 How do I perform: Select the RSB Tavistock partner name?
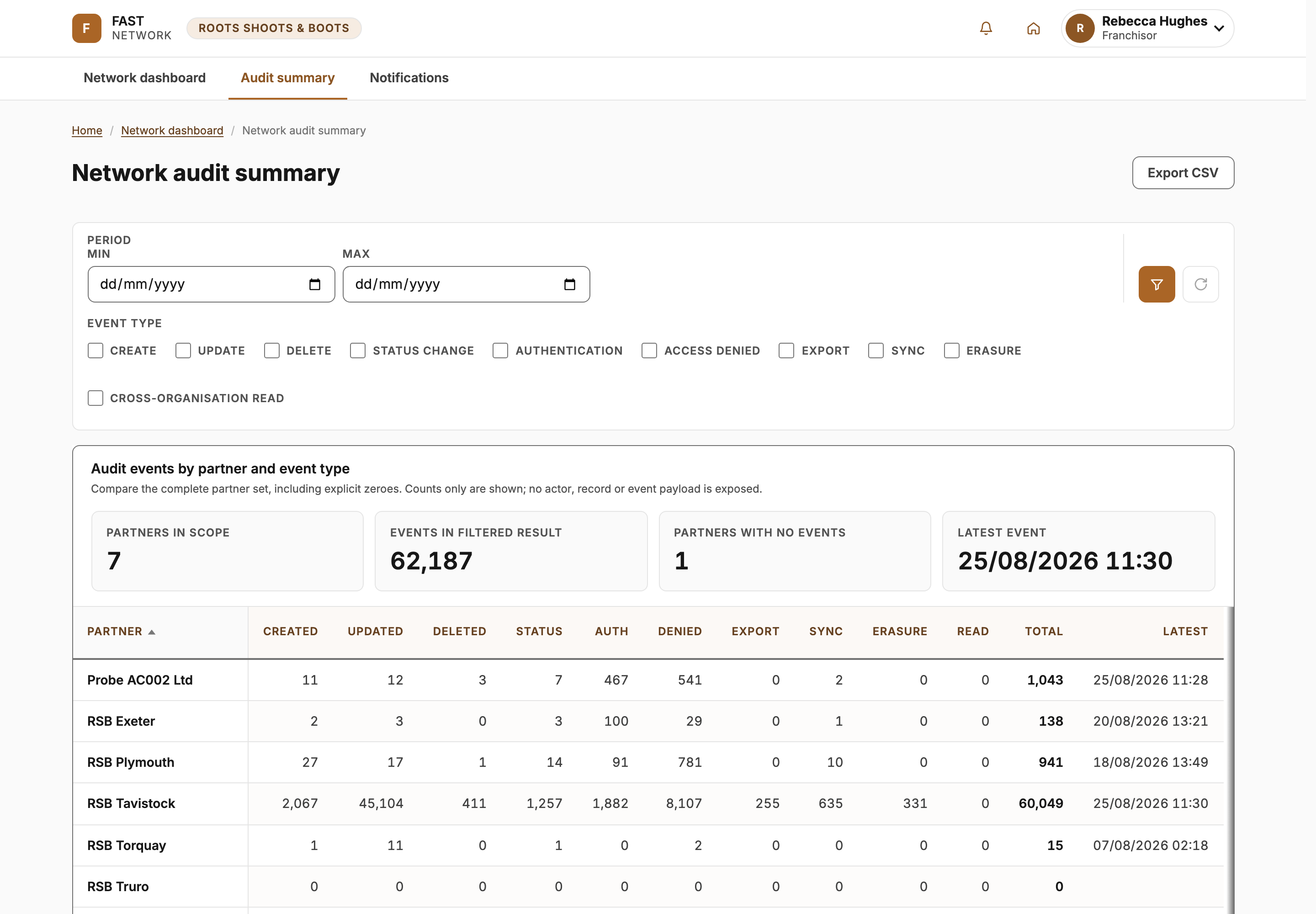(131, 804)
